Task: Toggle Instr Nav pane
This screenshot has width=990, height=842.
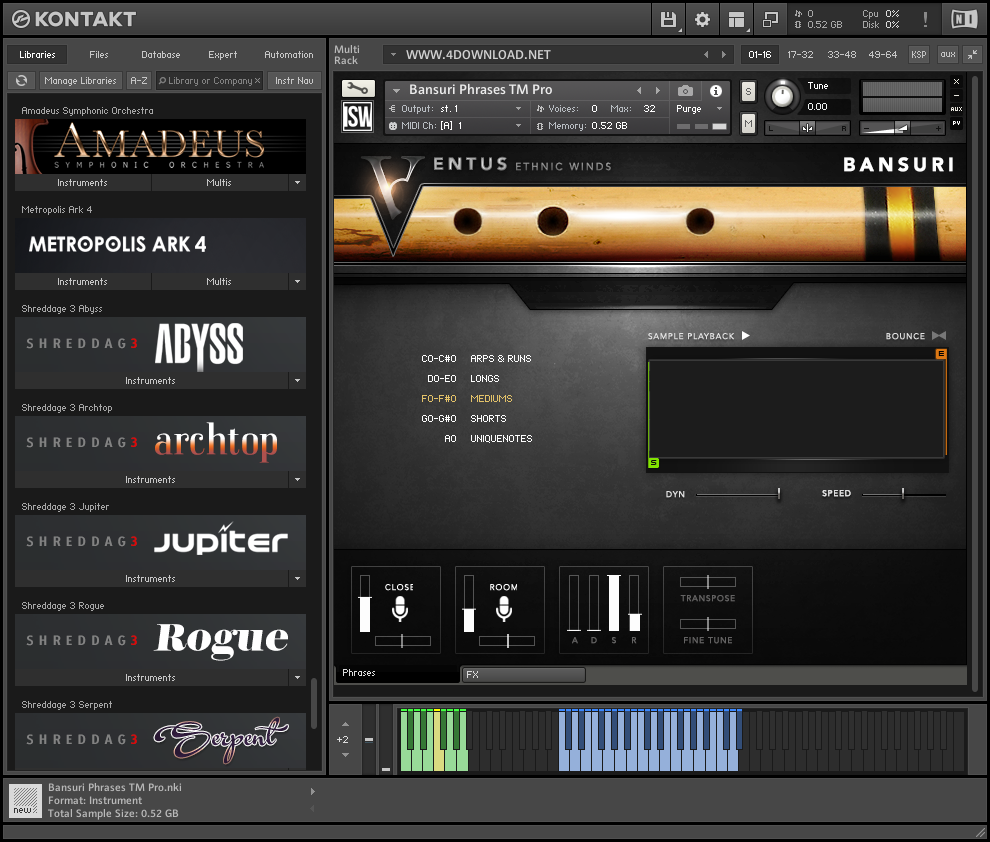Action: click(x=294, y=81)
